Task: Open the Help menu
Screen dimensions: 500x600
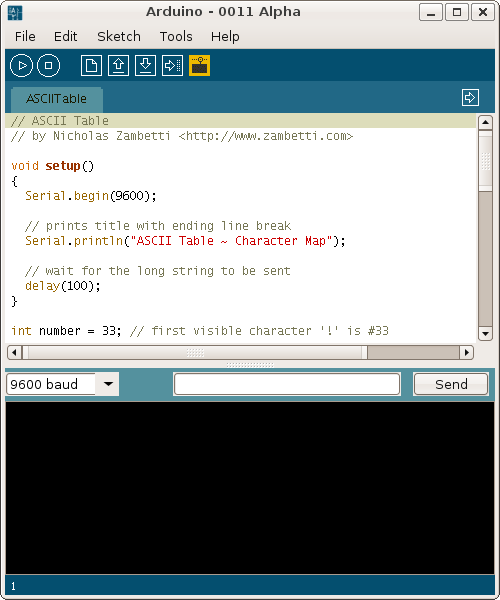Action: coord(225,36)
